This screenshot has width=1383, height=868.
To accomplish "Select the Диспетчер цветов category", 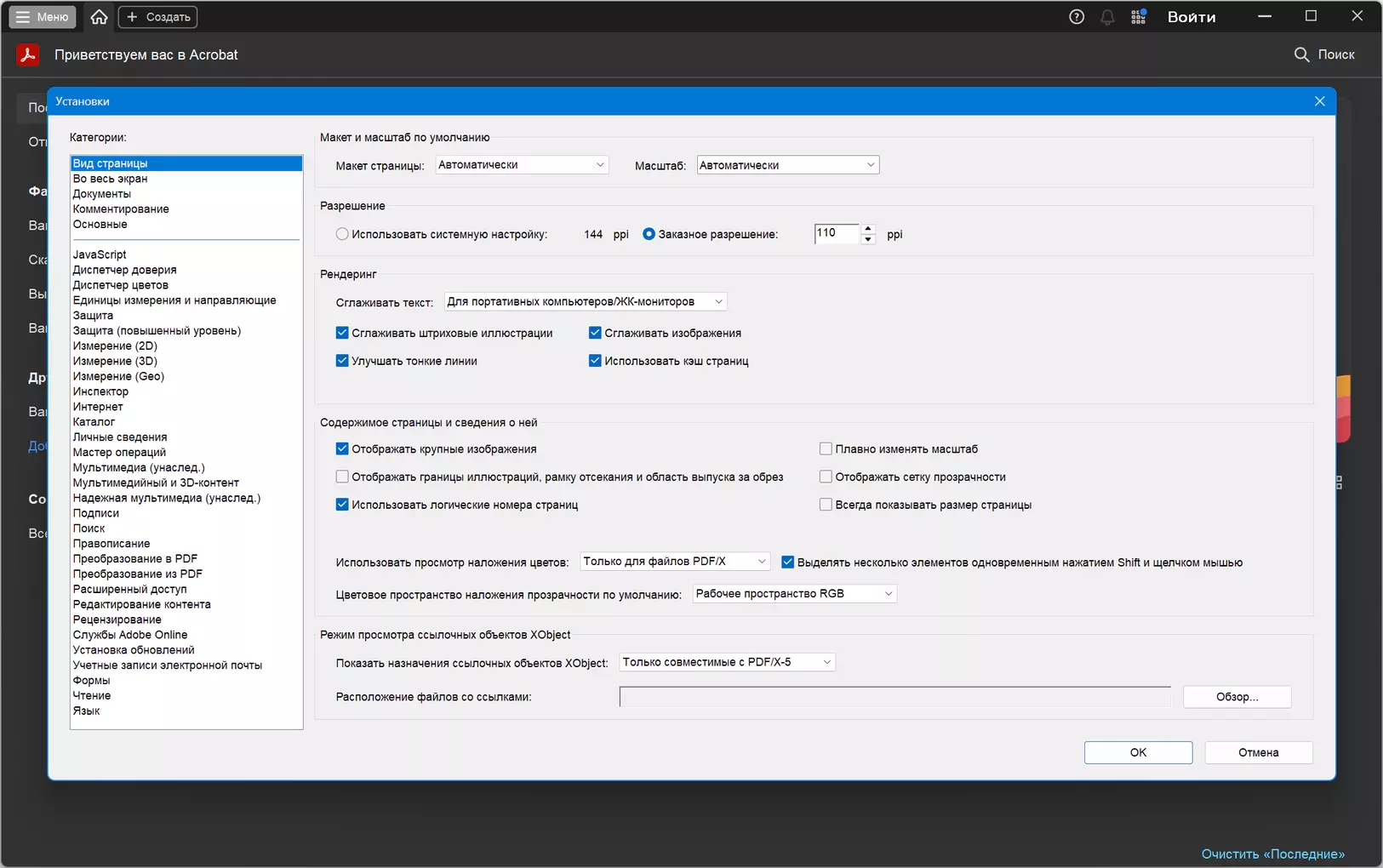I will [186, 285].
